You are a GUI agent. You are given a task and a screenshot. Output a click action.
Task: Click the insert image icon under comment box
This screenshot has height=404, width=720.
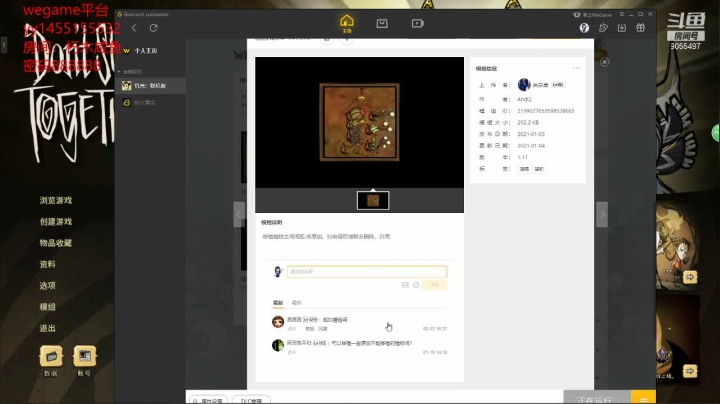pyautogui.click(x=405, y=285)
